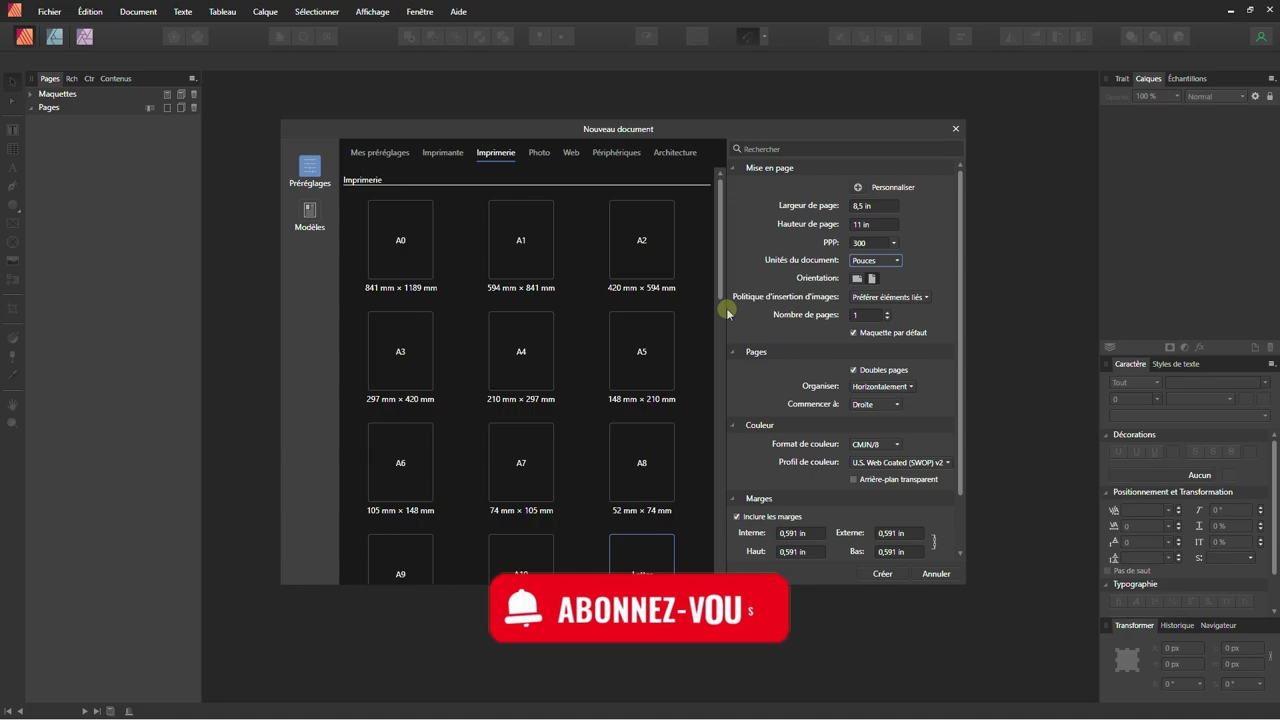Image resolution: width=1280 pixels, height=720 pixels.
Task: Collapse the Mise en page section
Action: click(x=733, y=168)
